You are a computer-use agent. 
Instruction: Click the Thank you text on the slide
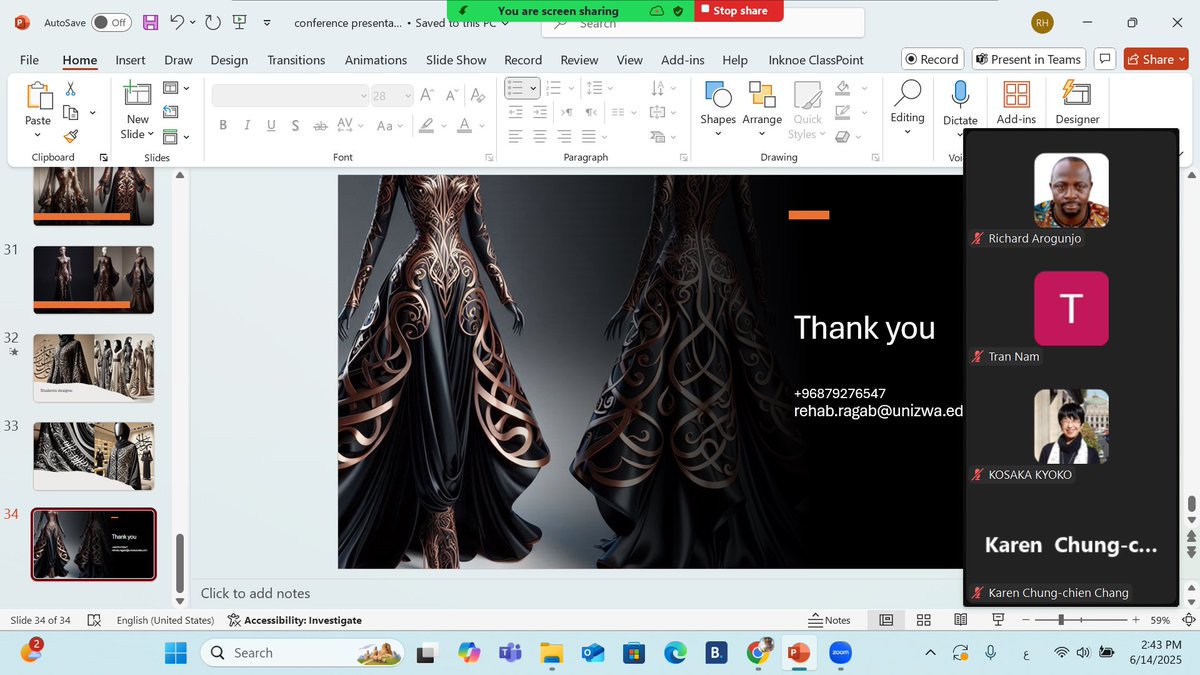pyautogui.click(x=864, y=328)
